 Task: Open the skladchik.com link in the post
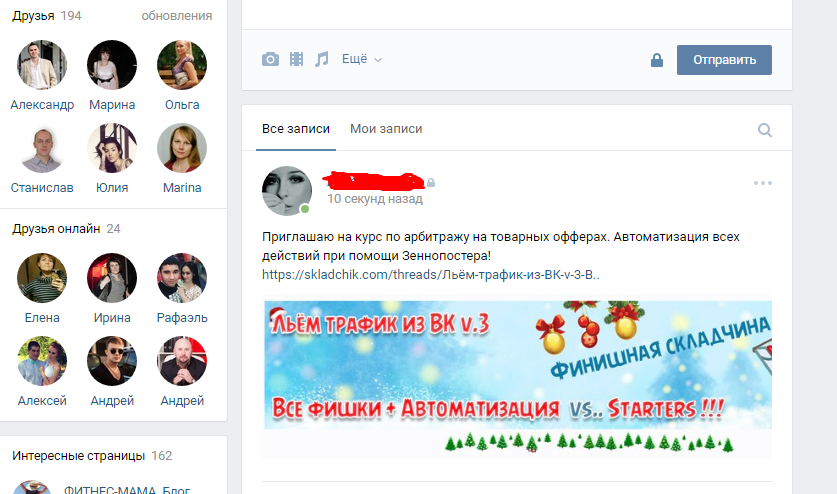click(431, 275)
